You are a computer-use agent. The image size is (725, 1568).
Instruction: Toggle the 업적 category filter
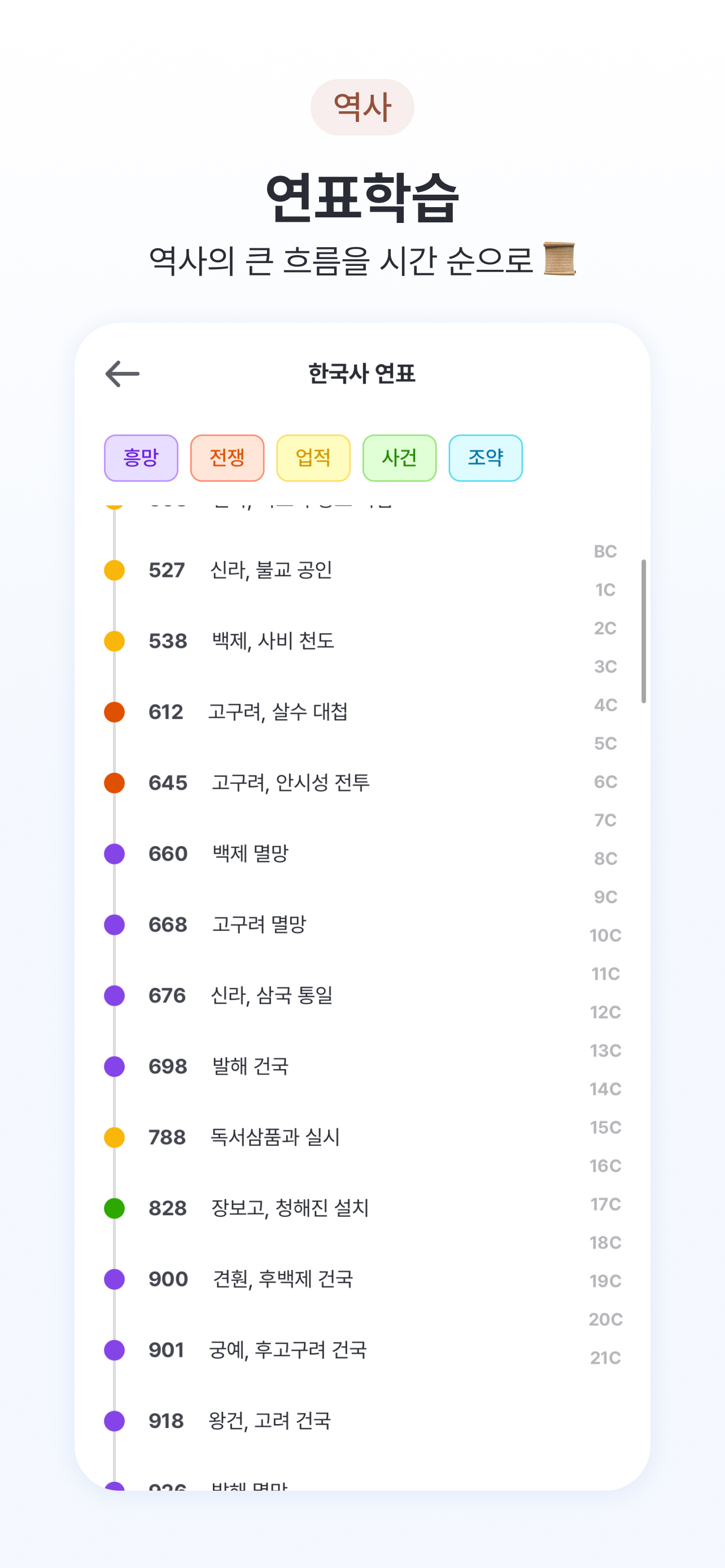313,458
